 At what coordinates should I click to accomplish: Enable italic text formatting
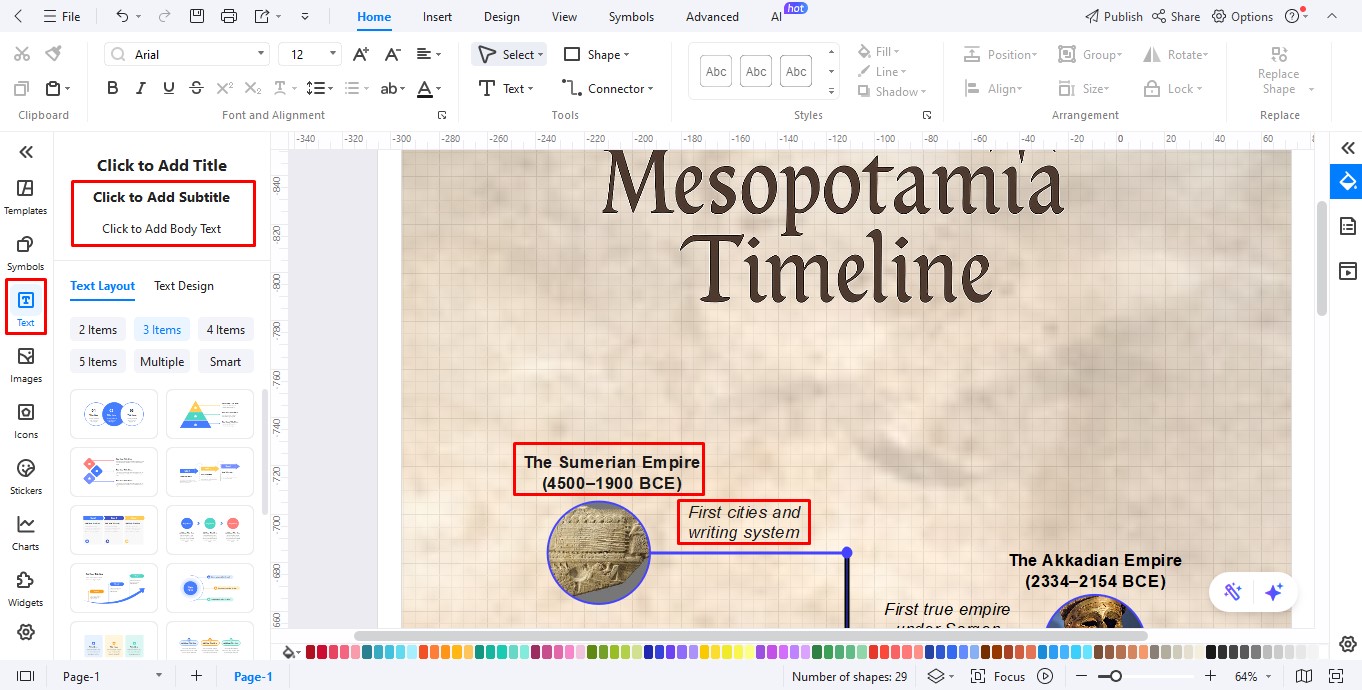click(x=140, y=87)
